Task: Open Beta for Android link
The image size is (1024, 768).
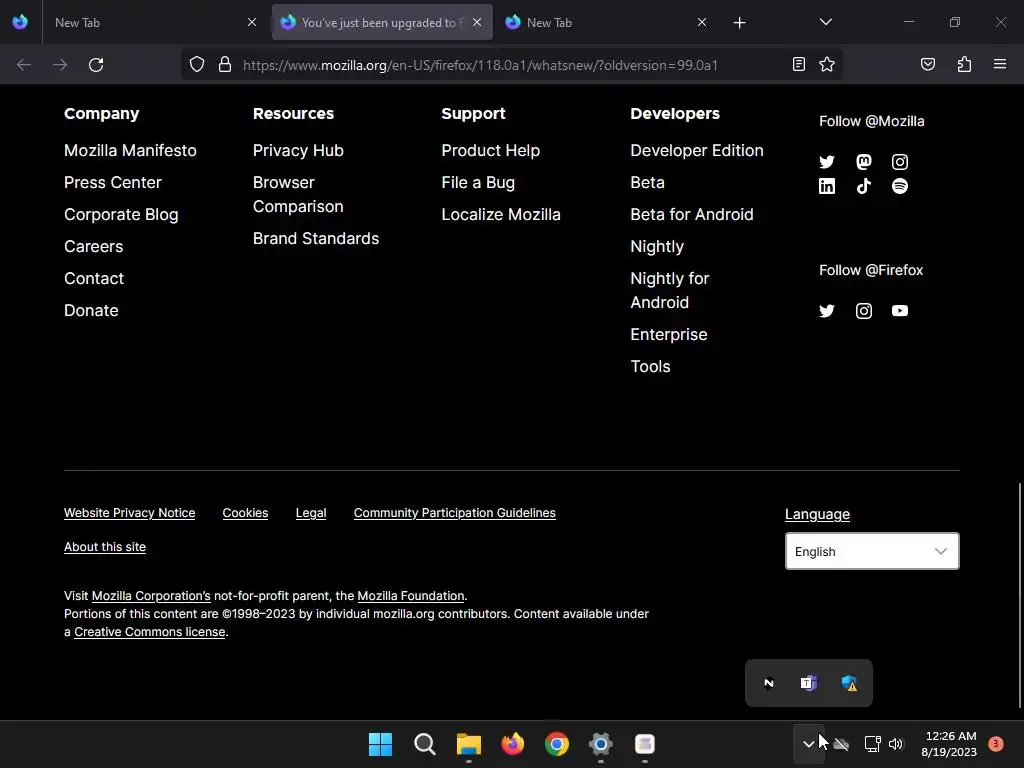Action: pyautogui.click(x=692, y=214)
